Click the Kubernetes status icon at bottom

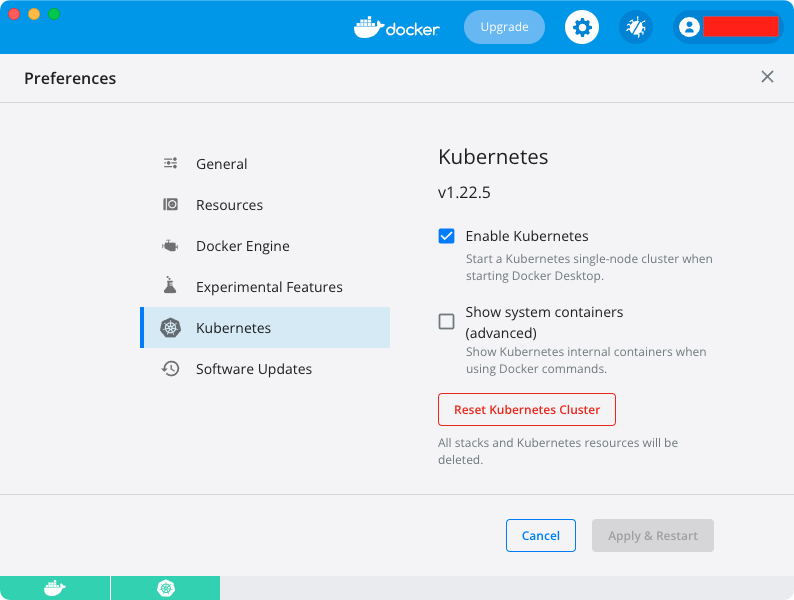click(165, 588)
